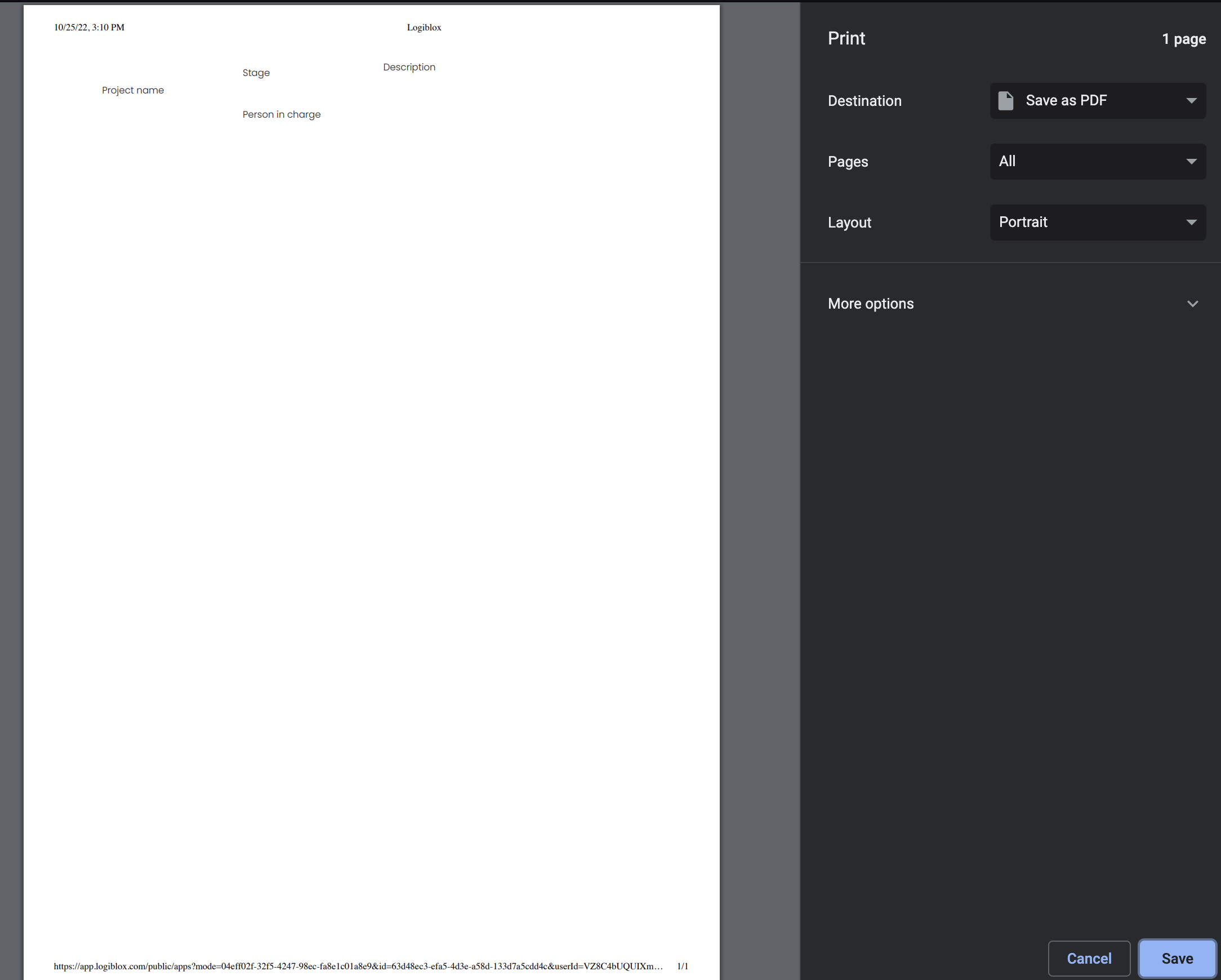Click Person in charge text in preview
Screen dimensions: 1221x980
tap(282, 114)
